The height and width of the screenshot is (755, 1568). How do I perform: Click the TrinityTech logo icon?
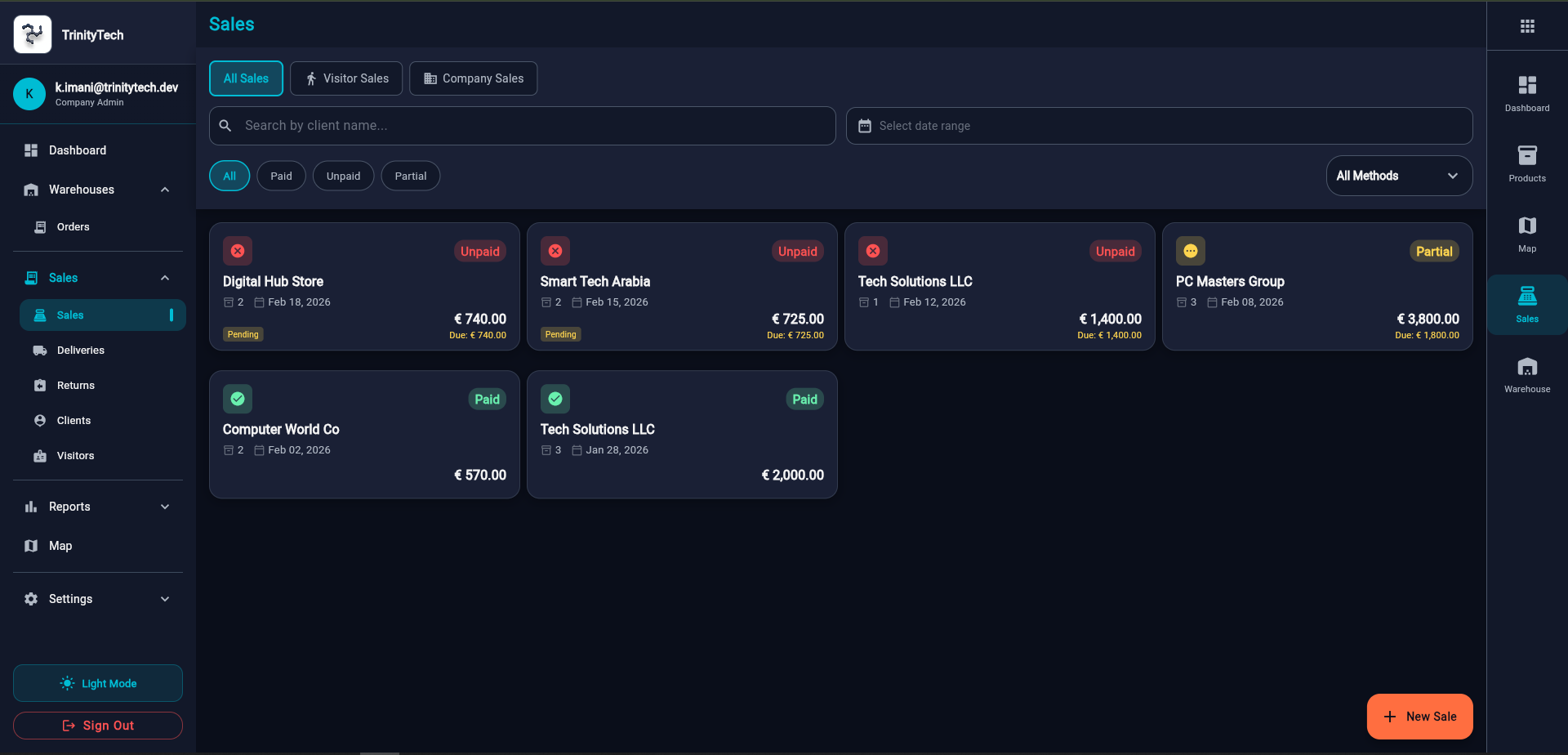click(33, 34)
